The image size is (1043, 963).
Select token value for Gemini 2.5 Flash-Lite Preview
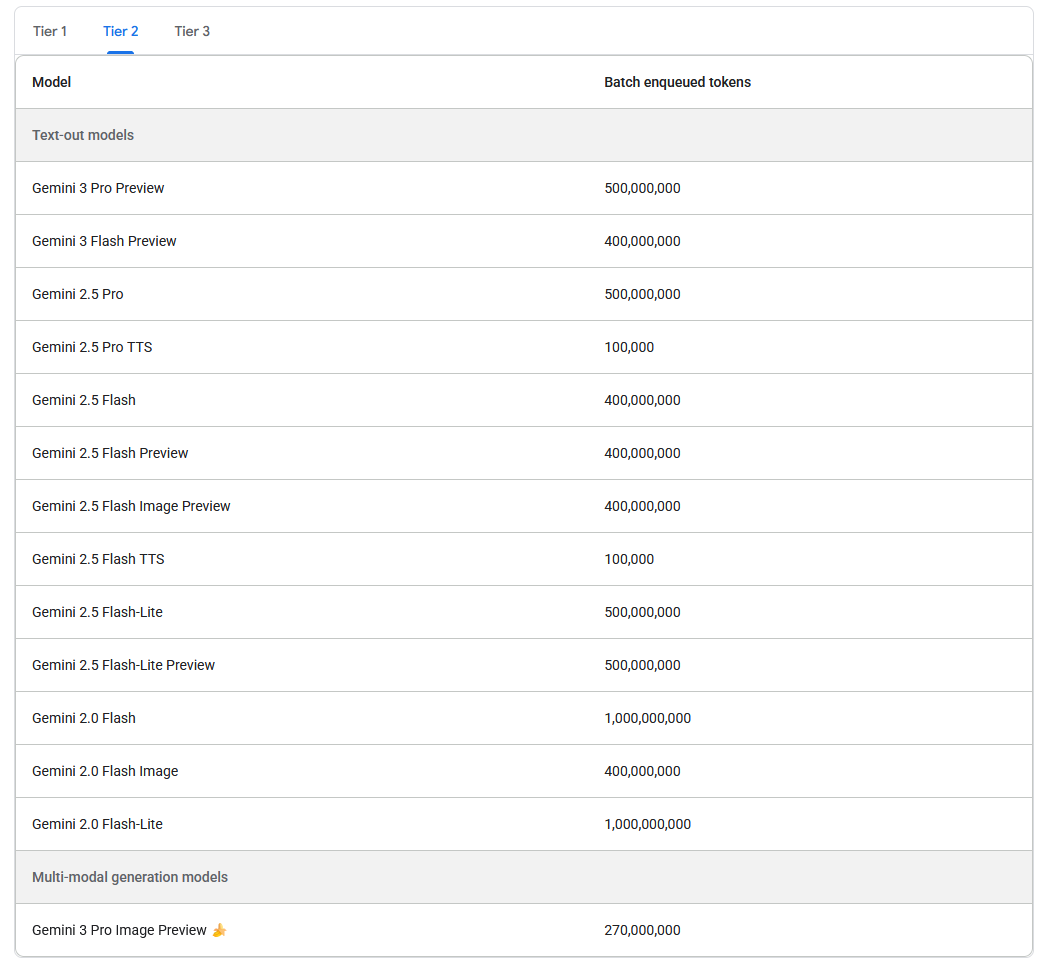point(642,665)
